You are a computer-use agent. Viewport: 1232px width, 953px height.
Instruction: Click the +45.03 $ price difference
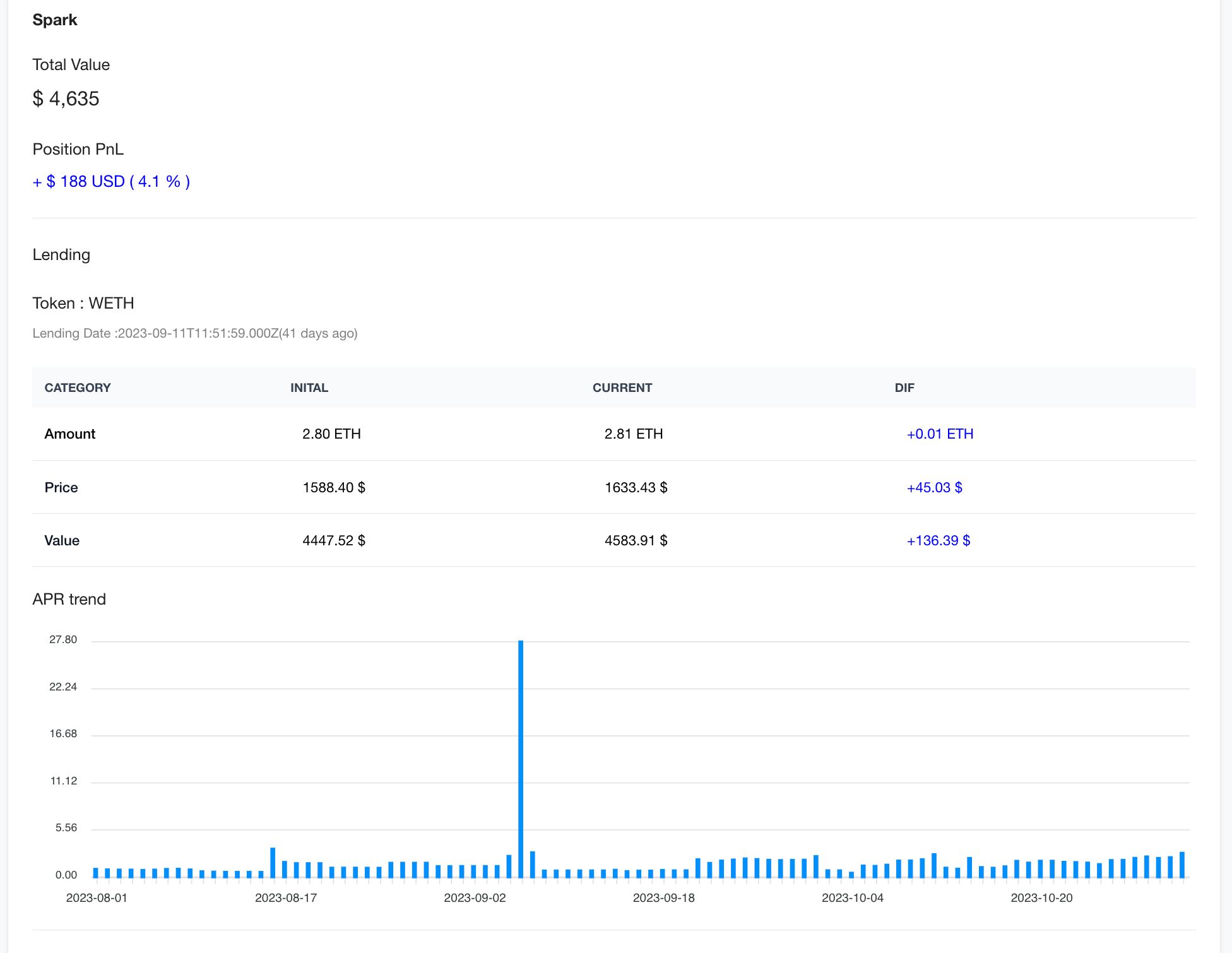point(935,487)
